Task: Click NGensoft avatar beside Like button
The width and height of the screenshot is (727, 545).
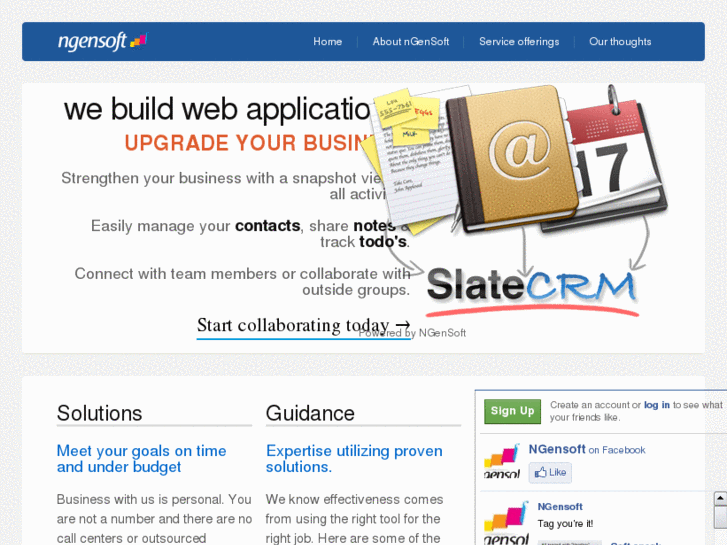Action: 502,462
